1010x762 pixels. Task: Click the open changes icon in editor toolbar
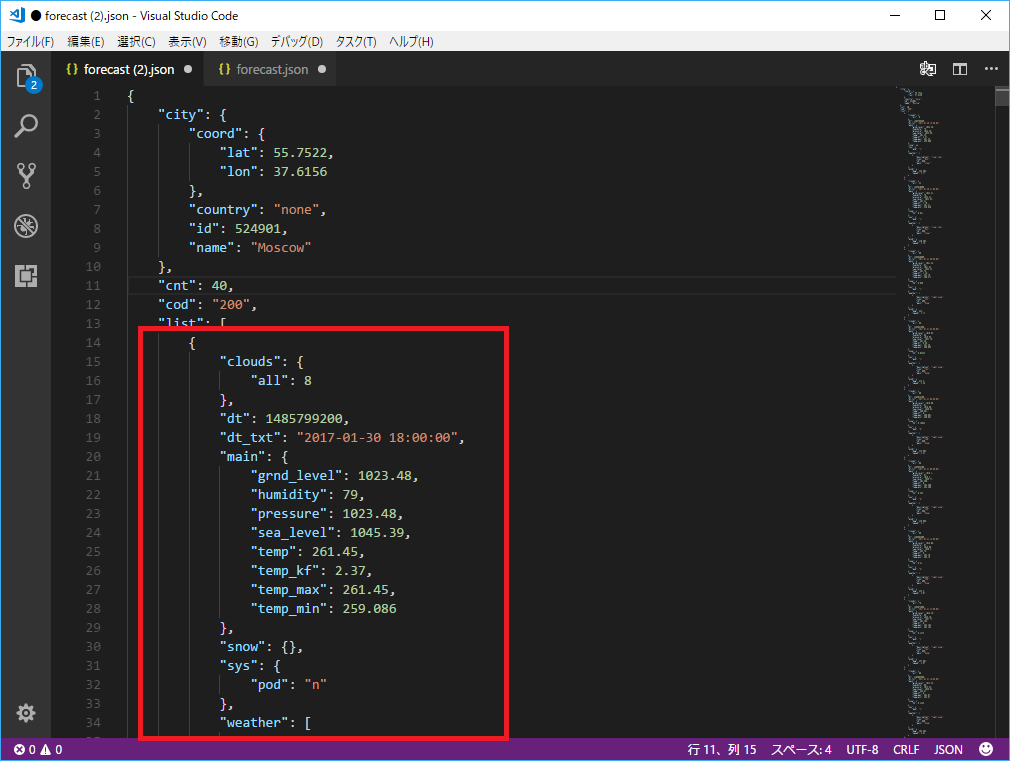coord(928,69)
